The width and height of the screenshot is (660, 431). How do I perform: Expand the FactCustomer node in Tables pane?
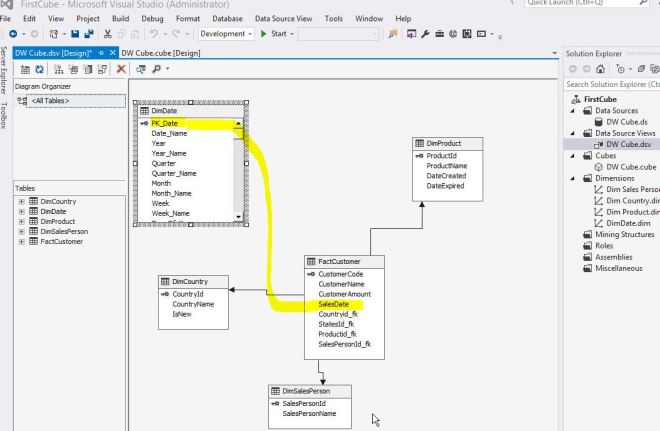[x=22, y=241]
